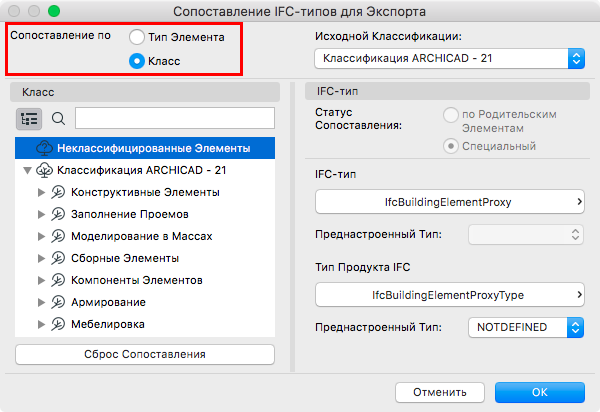Image resolution: width=600 pixels, height=412 pixels.
Task: Select the Класс radio button
Action: (137, 62)
